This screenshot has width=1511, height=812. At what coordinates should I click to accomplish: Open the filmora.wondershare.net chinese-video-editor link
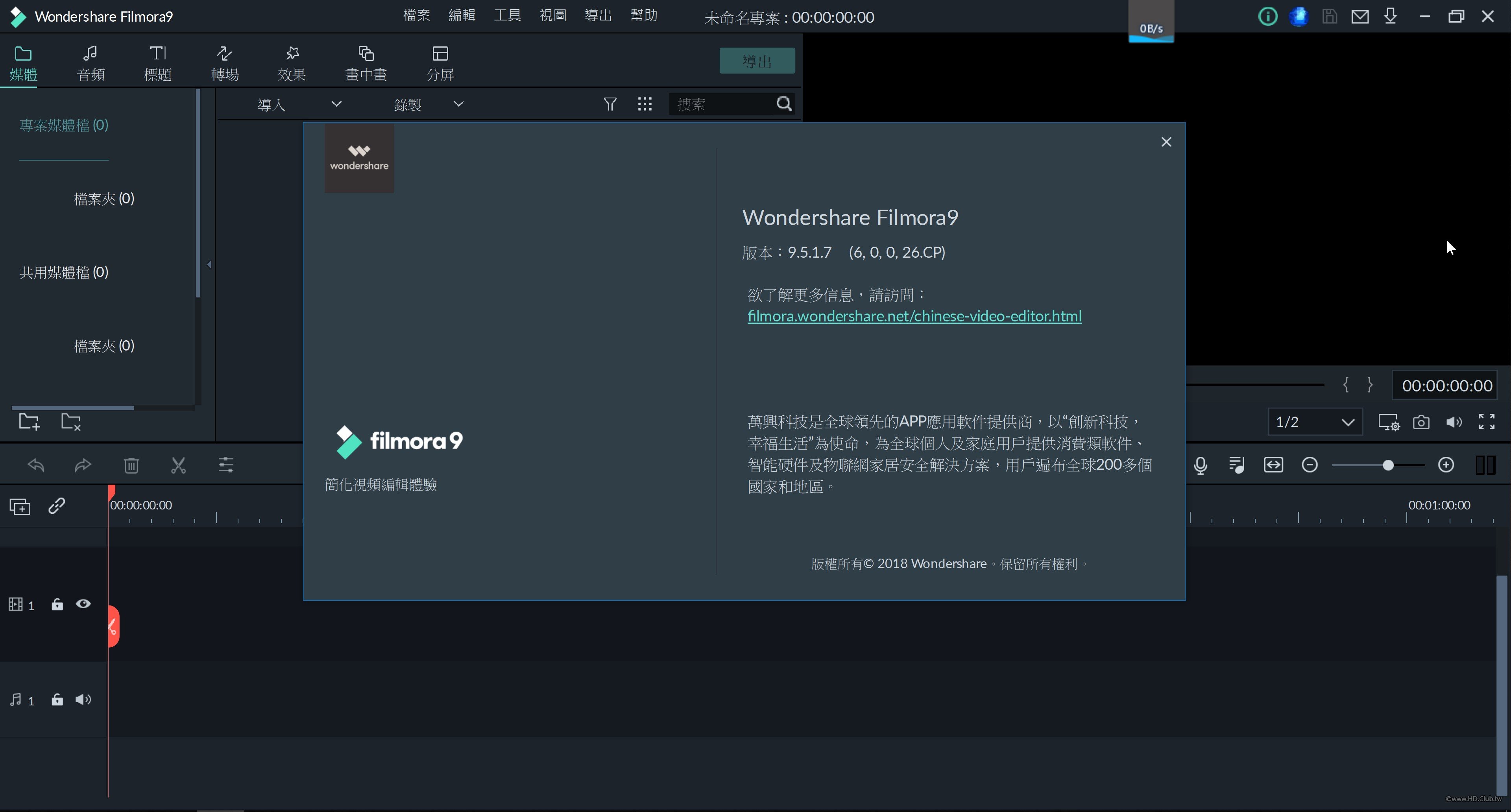tap(914, 317)
